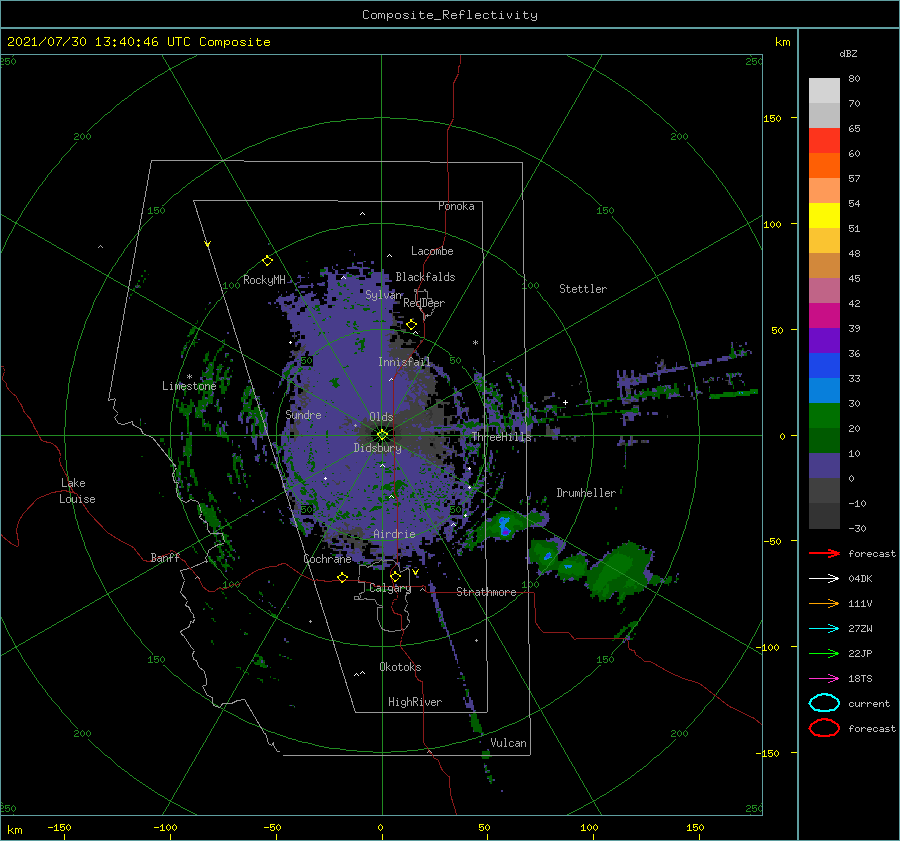Click yellow diamond marker above Calgary
Viewport: 900px width, 841px height.
(x=395, y=576)
